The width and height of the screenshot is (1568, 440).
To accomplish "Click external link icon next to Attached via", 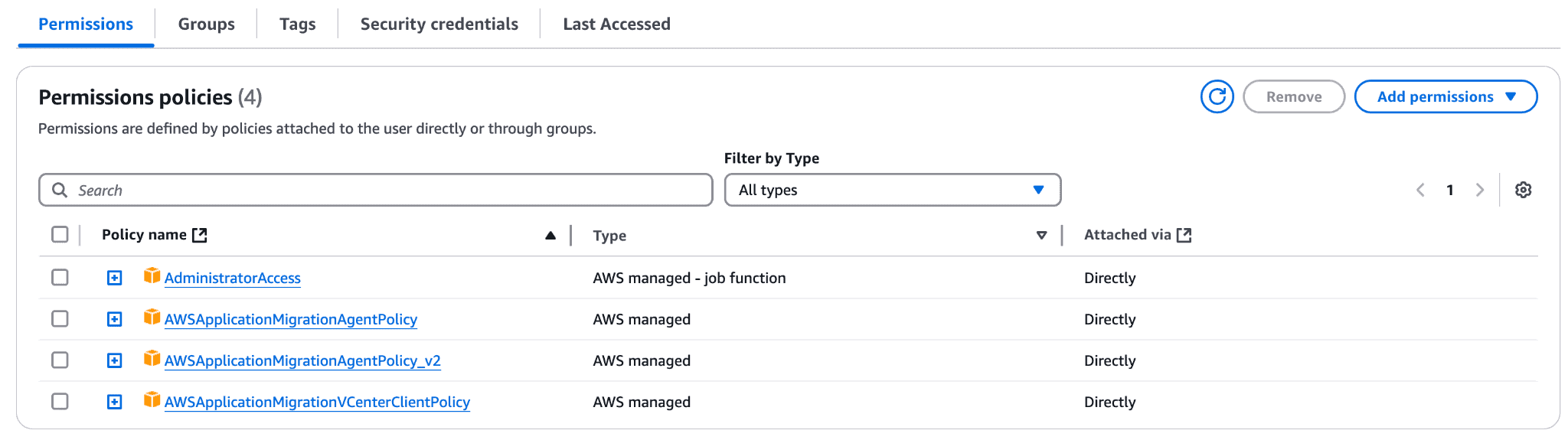I will [x=1184, y=235].
